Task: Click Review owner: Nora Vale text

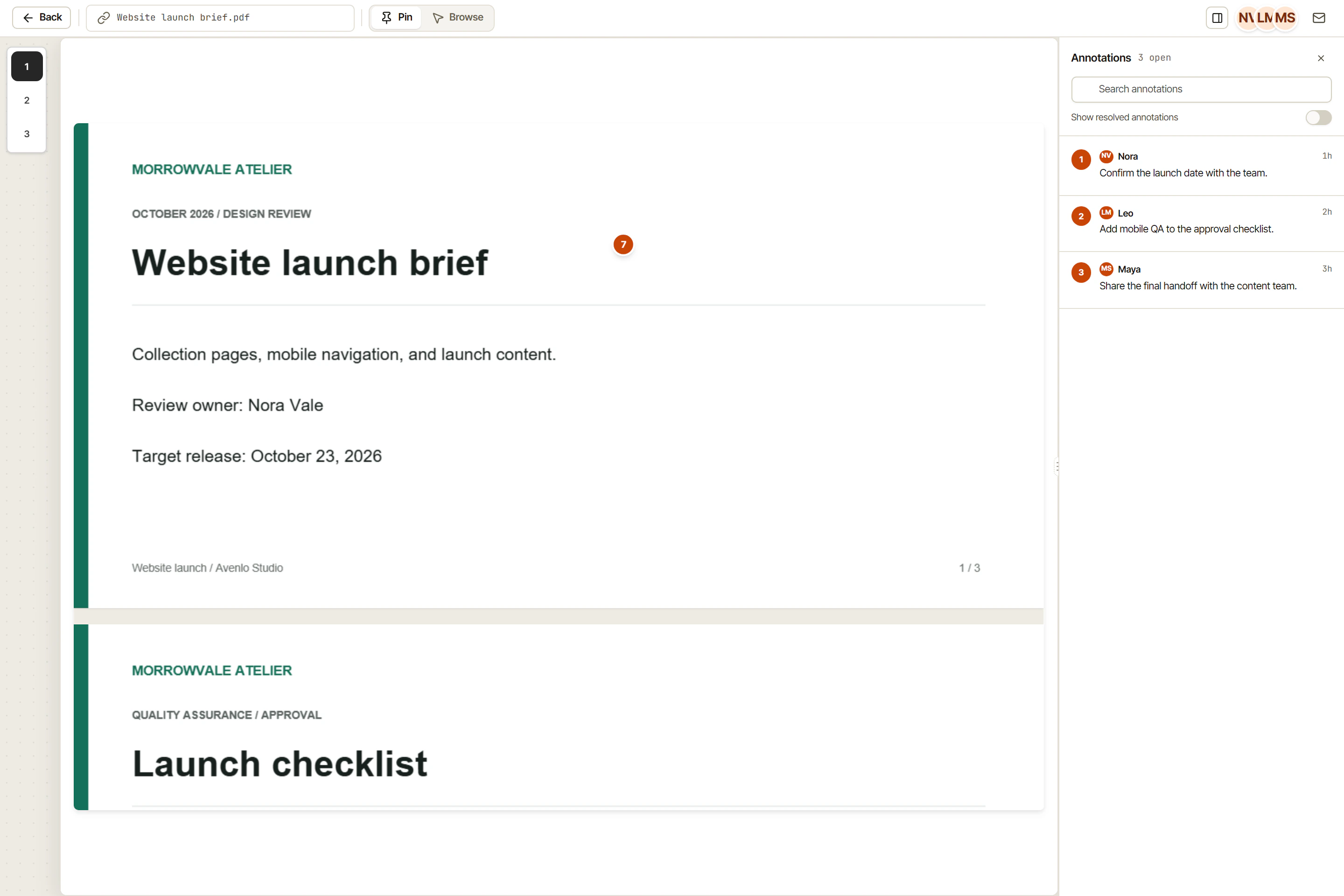Action: coord(227,405)
